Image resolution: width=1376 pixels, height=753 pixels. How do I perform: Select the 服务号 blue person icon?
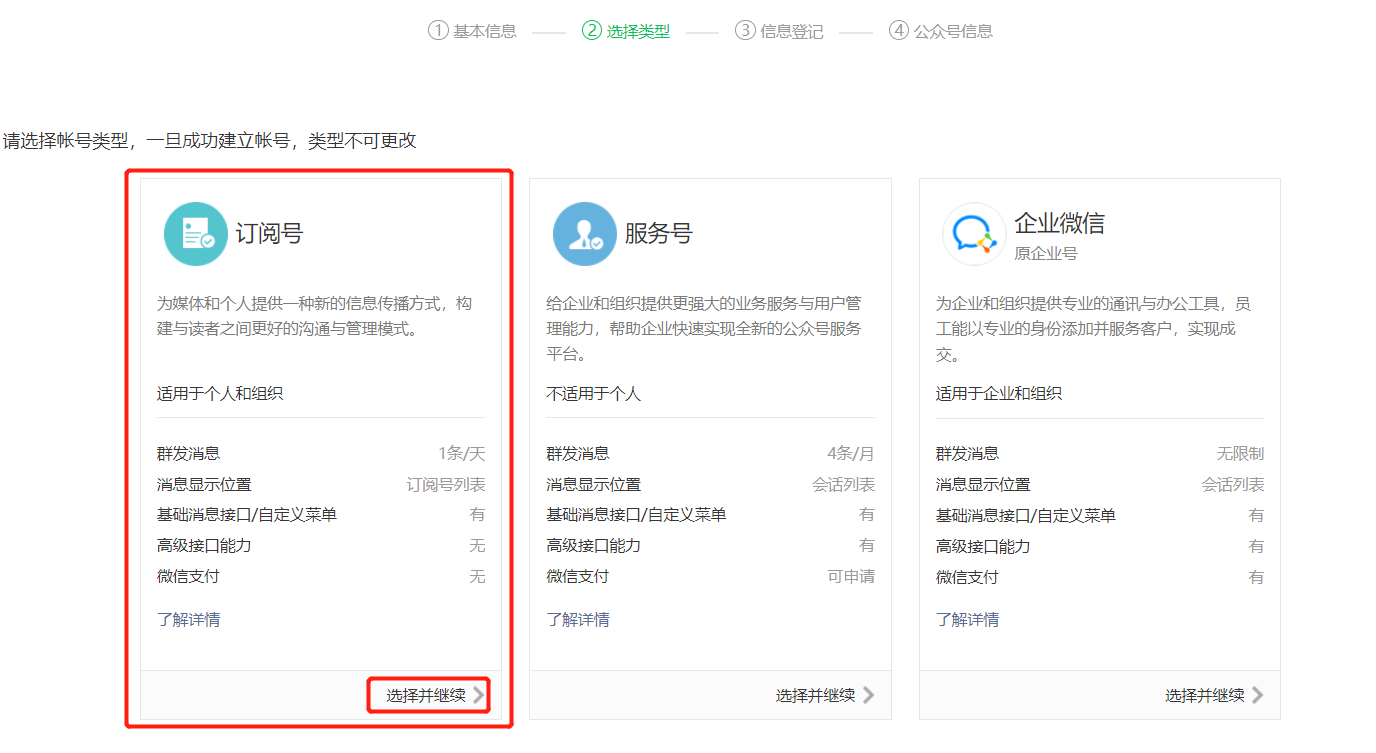click(x=584, y=233)
